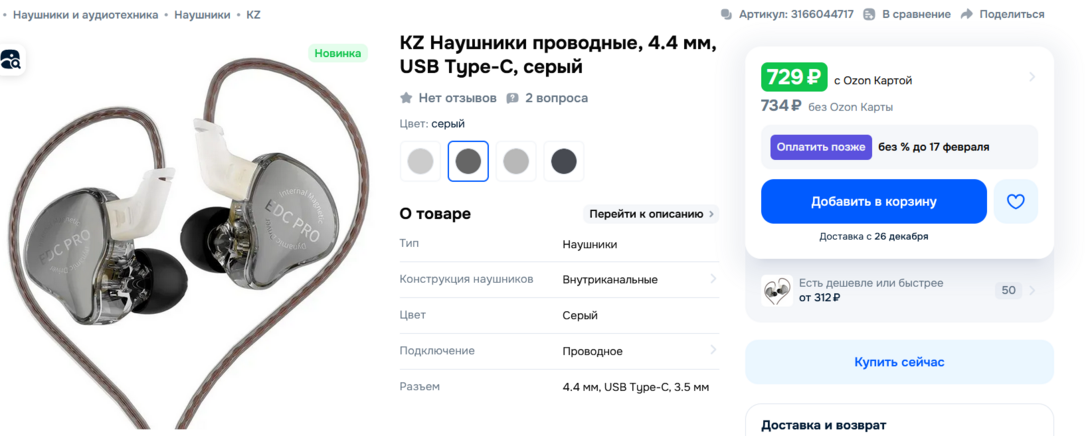
Task: Select the light gray color swatch
Action: click(420, 161)
